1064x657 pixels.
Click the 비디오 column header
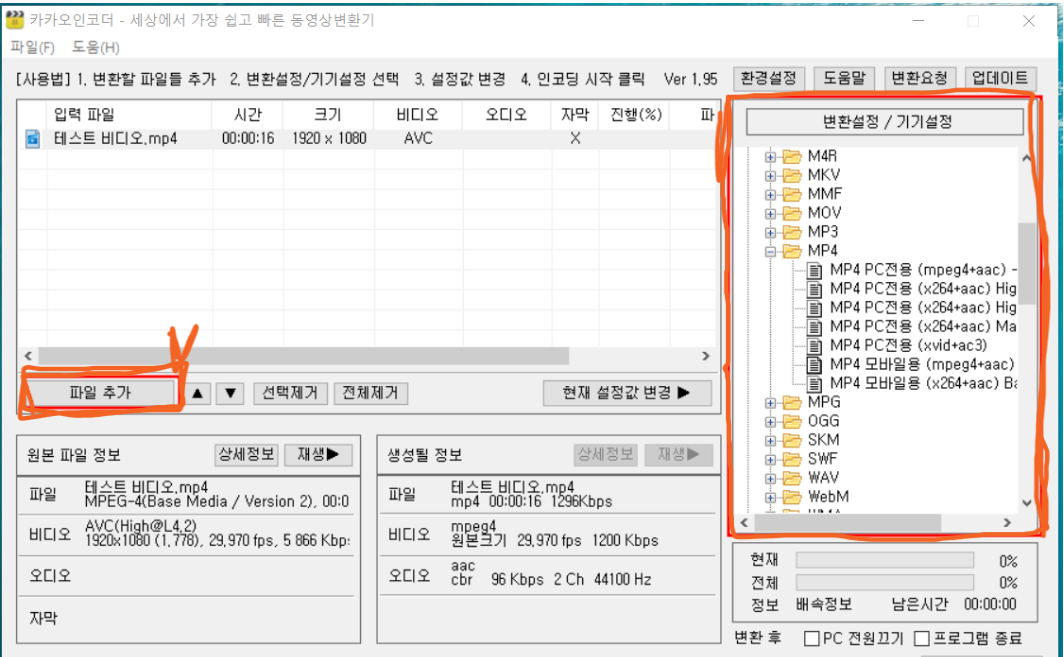[418, 115]
